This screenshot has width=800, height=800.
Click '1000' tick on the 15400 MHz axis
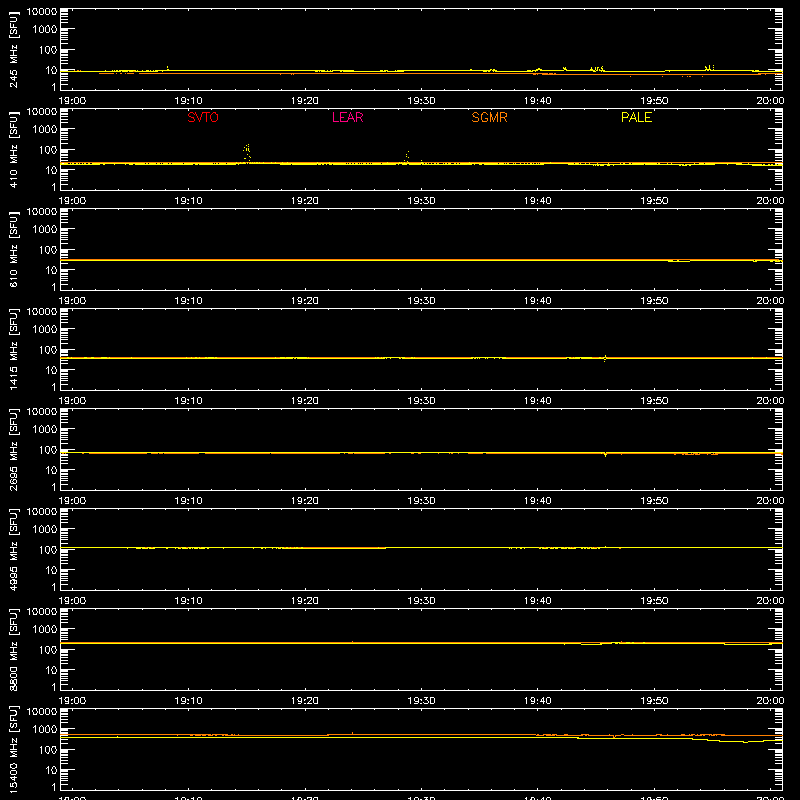45,730
